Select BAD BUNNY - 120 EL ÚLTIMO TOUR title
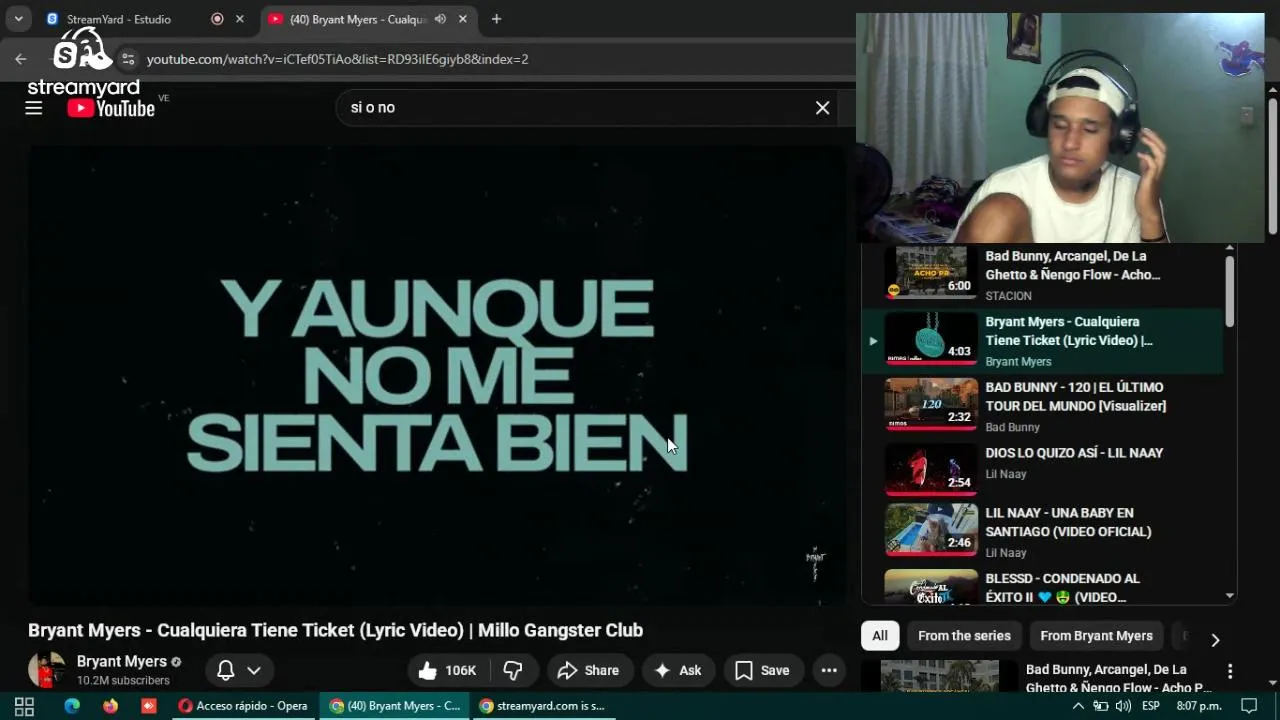The width and height of the screenshot is (1280, 720). tap(1076, 396)
